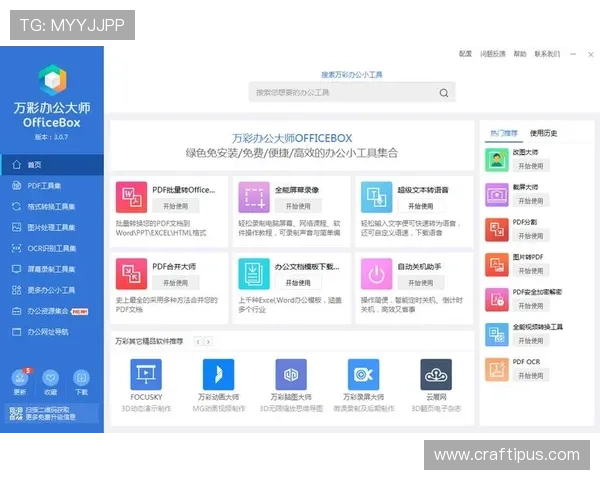Click the OfficeBox logo icon
The width and height of the screenshot is (600, 480).
tap(52, 80)
